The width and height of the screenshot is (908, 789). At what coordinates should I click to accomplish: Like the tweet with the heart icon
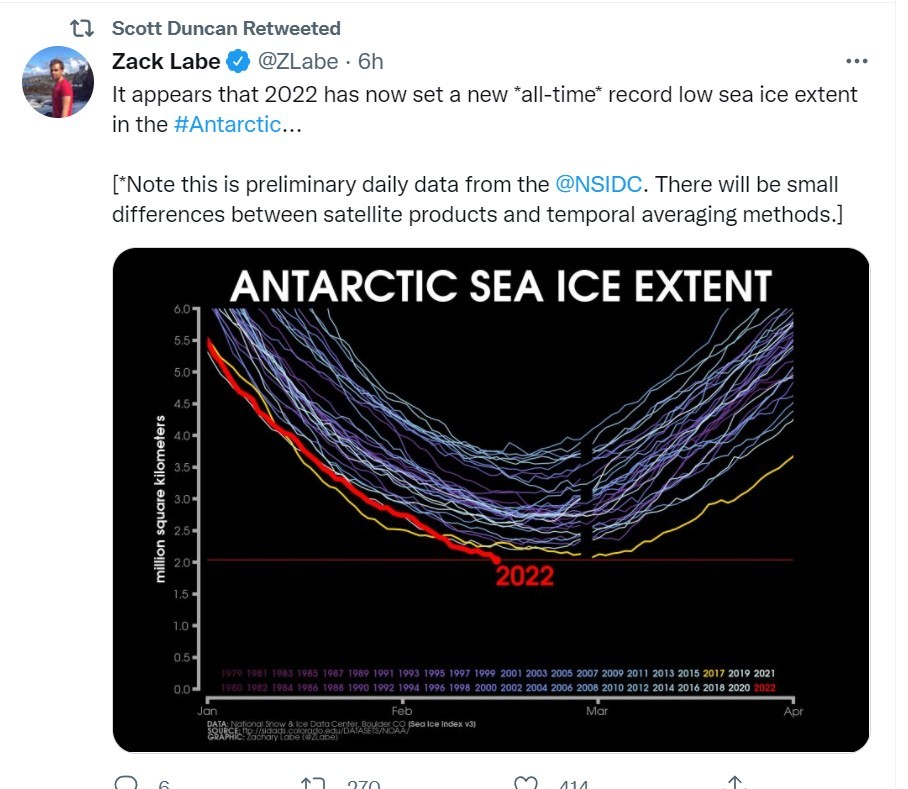(526, 783)
